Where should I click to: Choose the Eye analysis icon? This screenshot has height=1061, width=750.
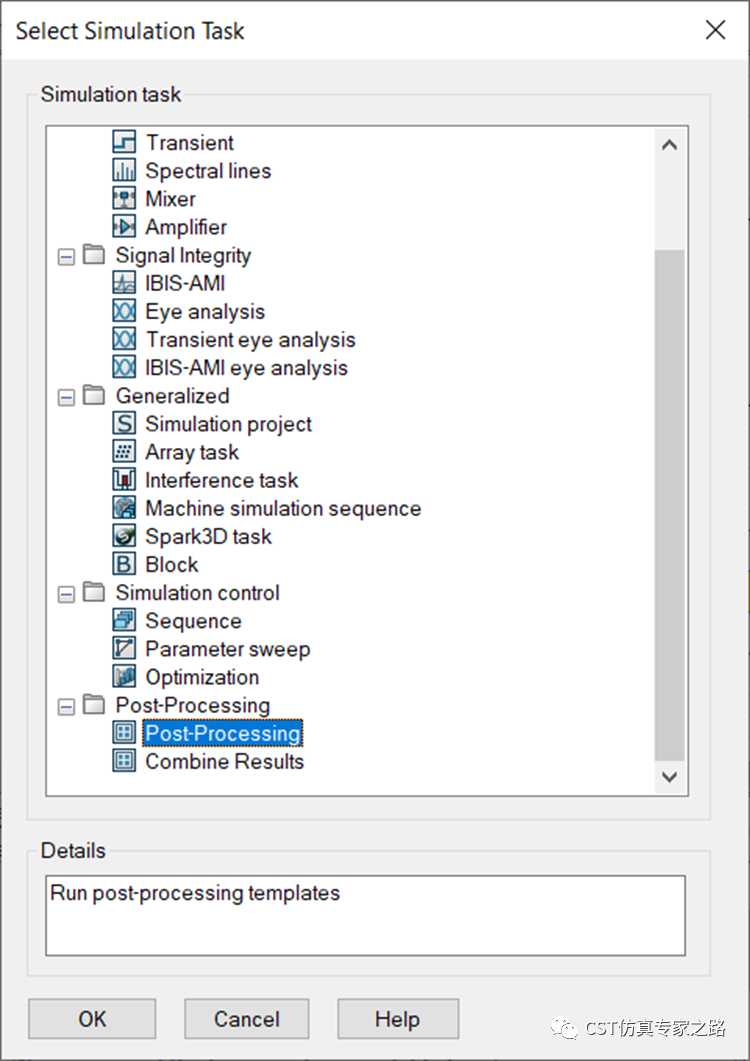pyautogui.click(x=124, y=311)
